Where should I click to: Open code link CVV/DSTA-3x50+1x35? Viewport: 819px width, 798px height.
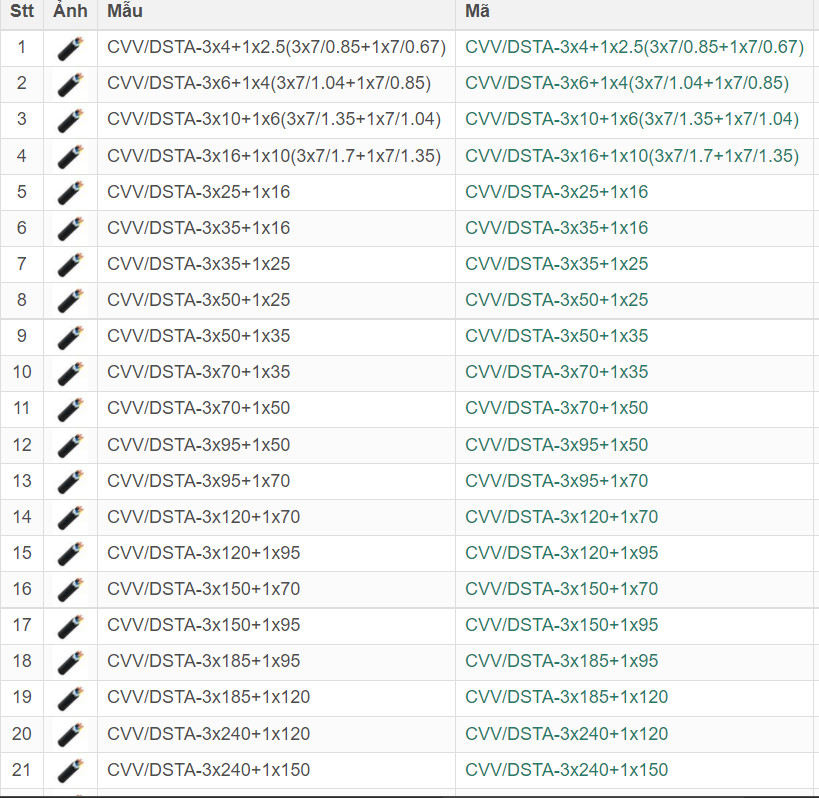pos(556,336)
